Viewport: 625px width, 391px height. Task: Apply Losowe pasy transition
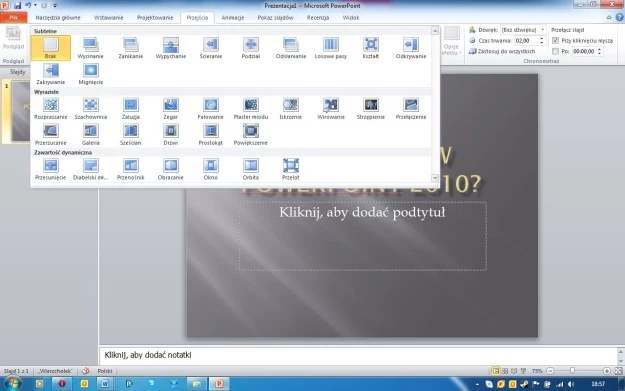pos(331,48)
